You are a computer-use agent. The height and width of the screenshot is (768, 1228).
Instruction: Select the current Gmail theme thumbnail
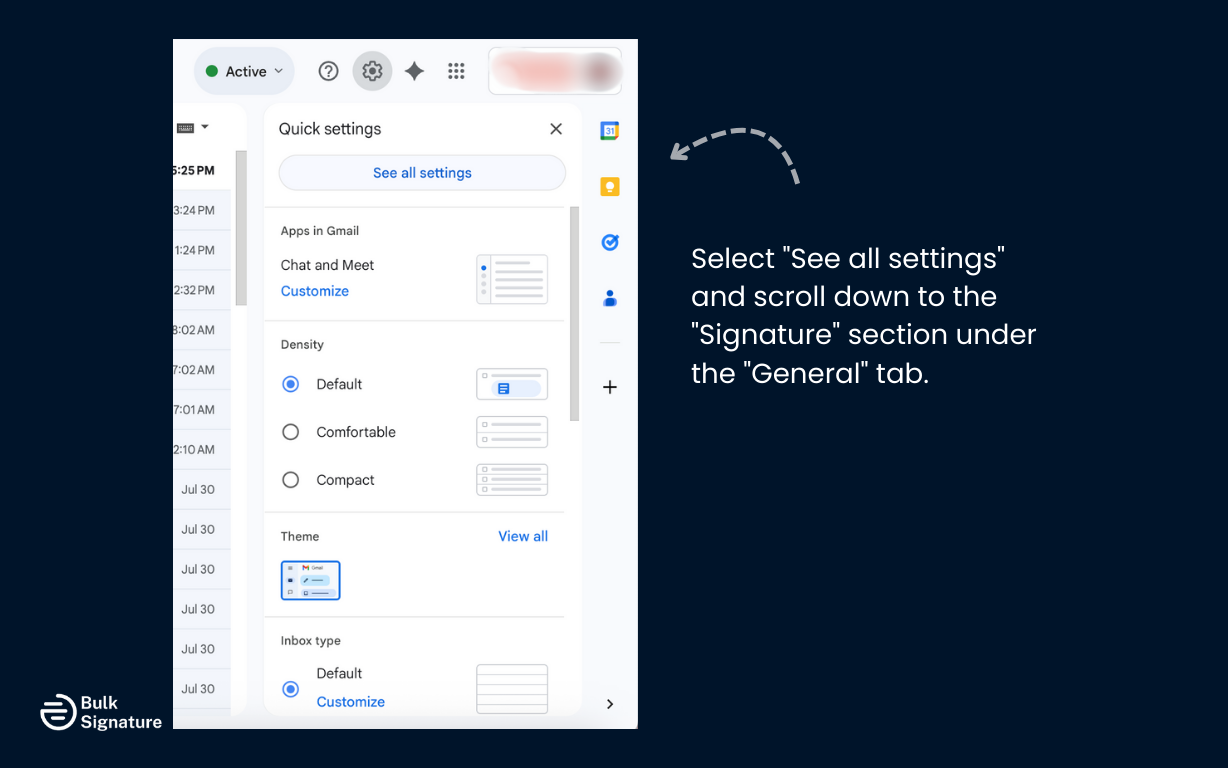coord(310,580)
